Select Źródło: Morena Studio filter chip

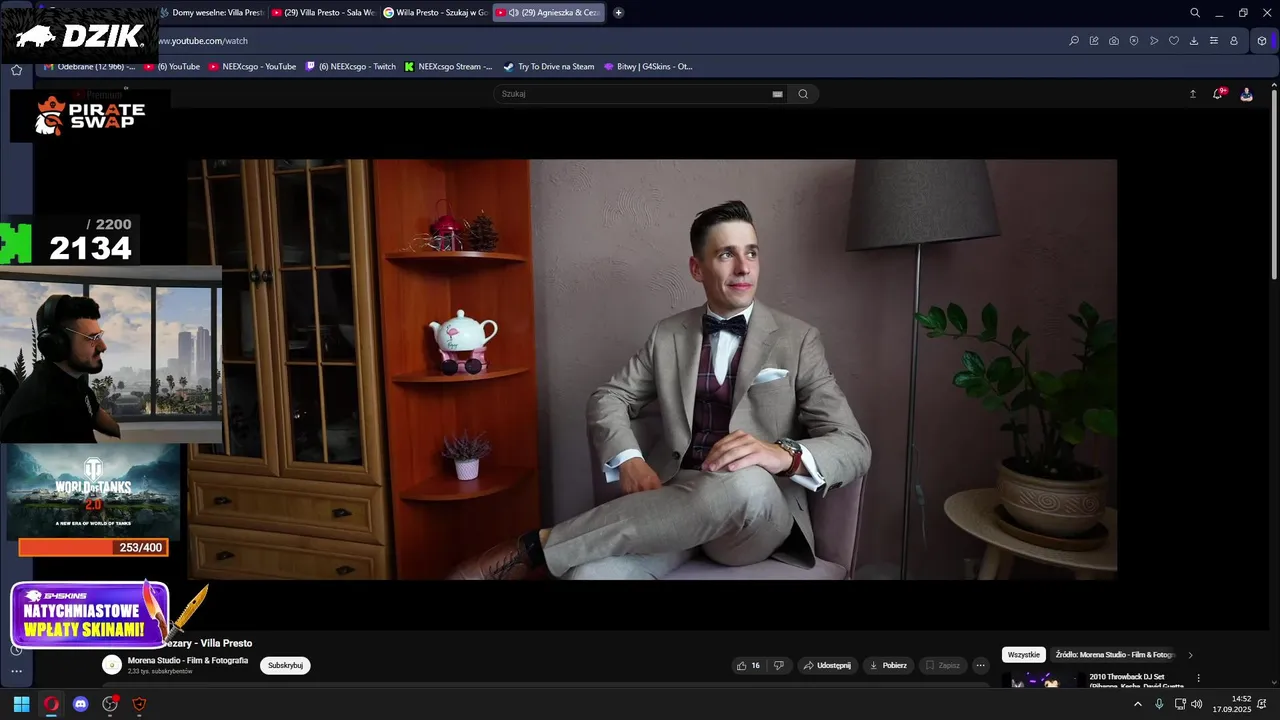[1115, 655]
